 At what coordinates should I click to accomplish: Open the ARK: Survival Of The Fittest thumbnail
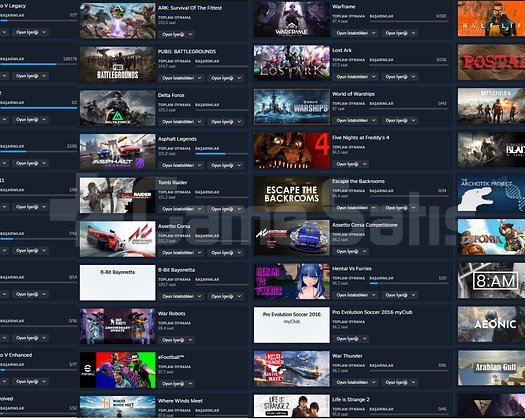tap(118, 21)
